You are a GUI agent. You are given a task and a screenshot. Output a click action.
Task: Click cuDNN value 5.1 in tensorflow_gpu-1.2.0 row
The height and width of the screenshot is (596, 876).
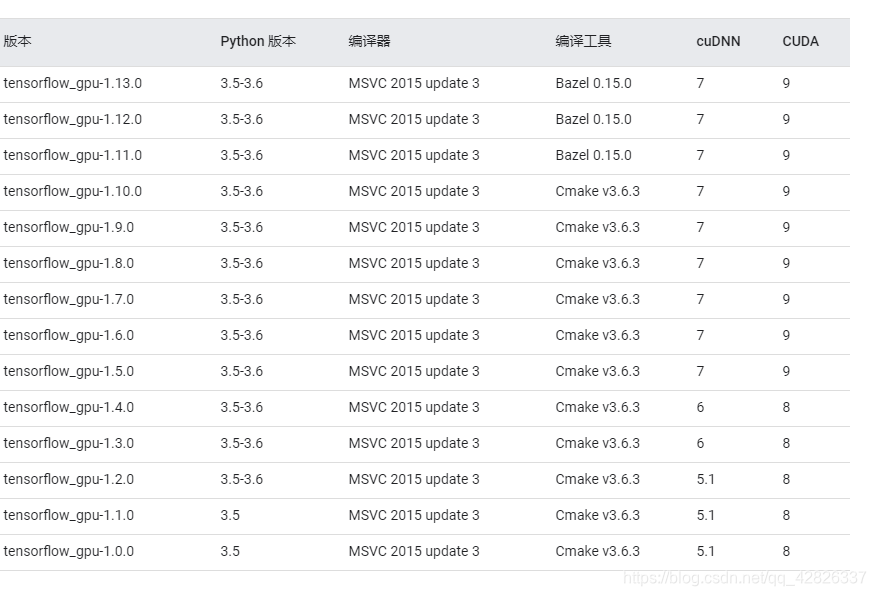pyautogui.click(x=705, y=479)
